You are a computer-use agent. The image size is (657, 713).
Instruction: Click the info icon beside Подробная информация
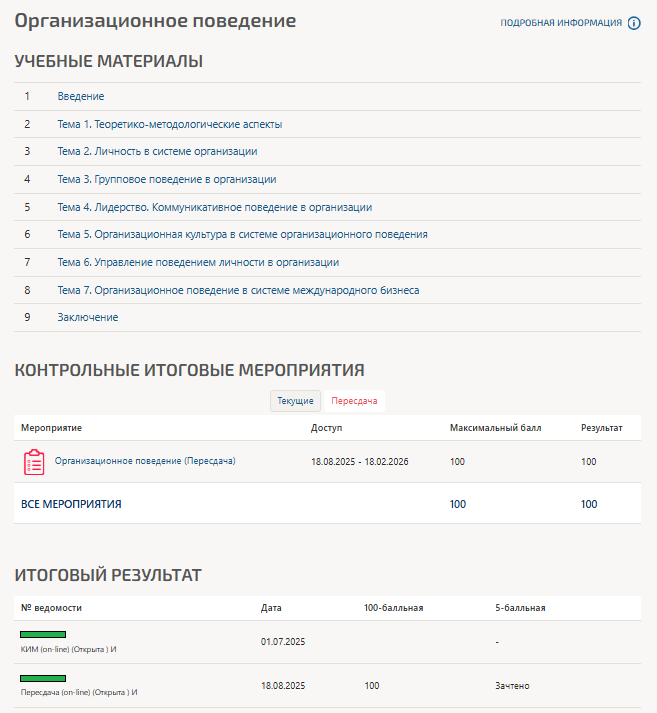[x=634, y=23]
